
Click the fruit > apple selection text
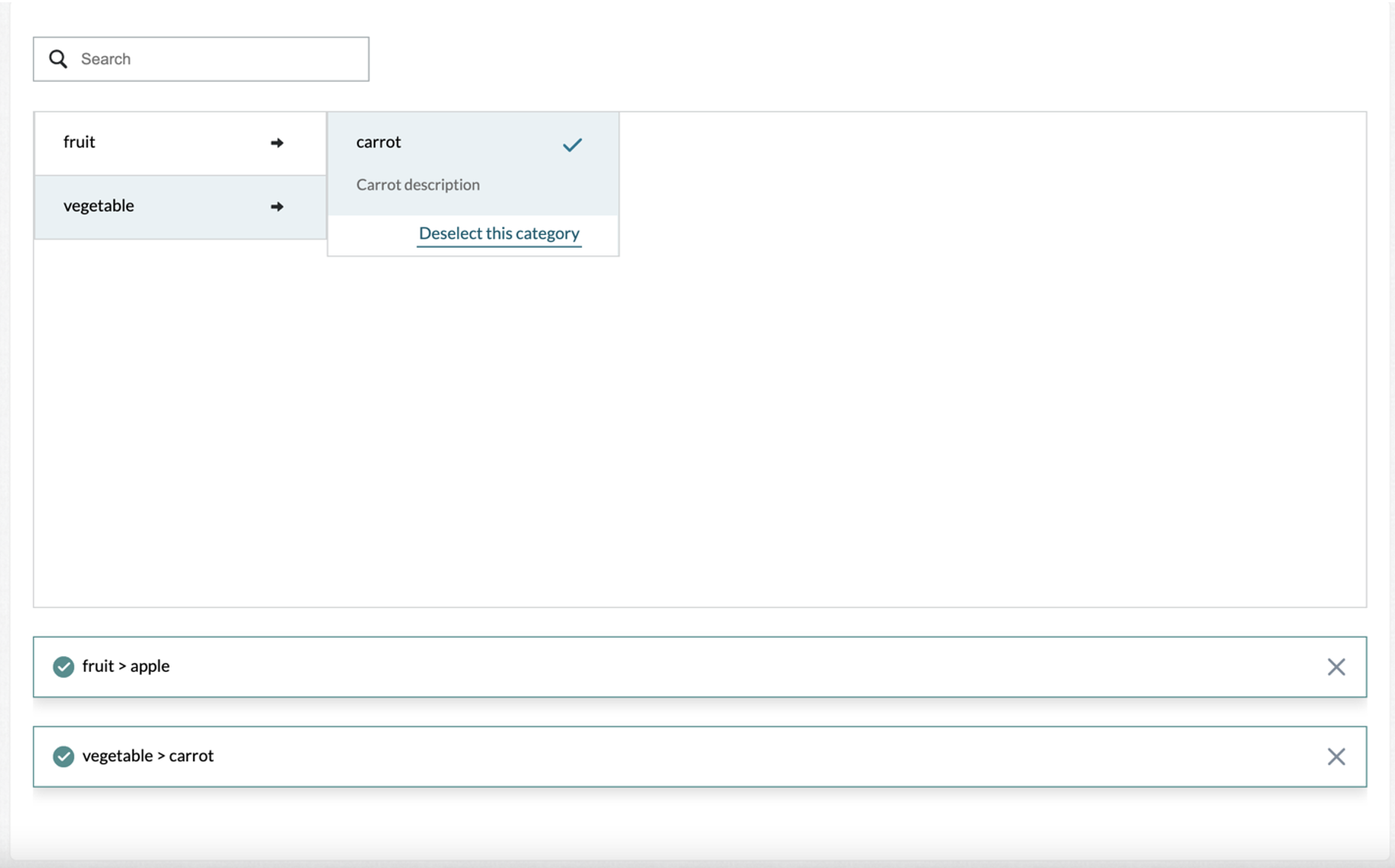[126, 666]
